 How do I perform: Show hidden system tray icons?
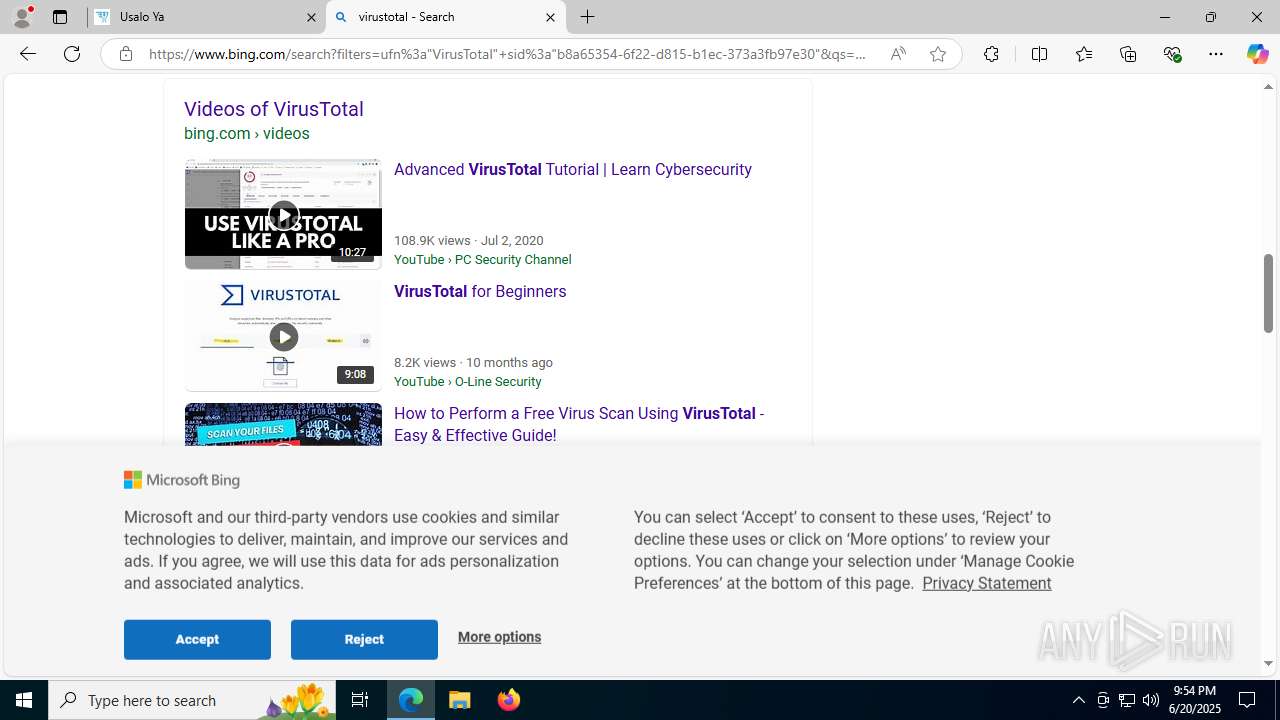click(1078, 700)
